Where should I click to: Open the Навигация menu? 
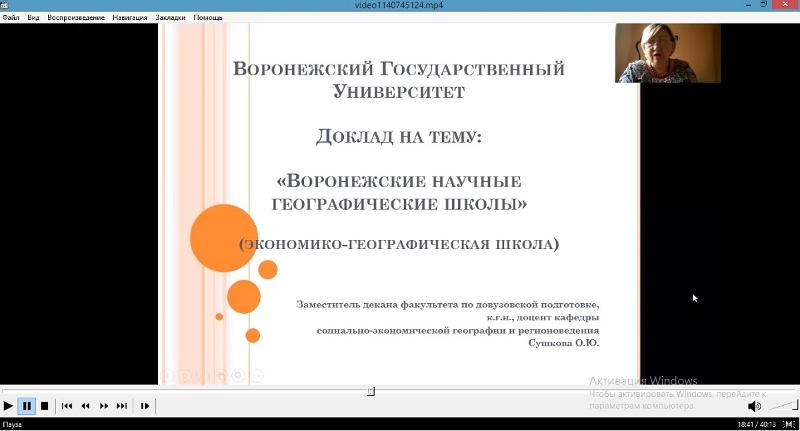pos(129,17)
